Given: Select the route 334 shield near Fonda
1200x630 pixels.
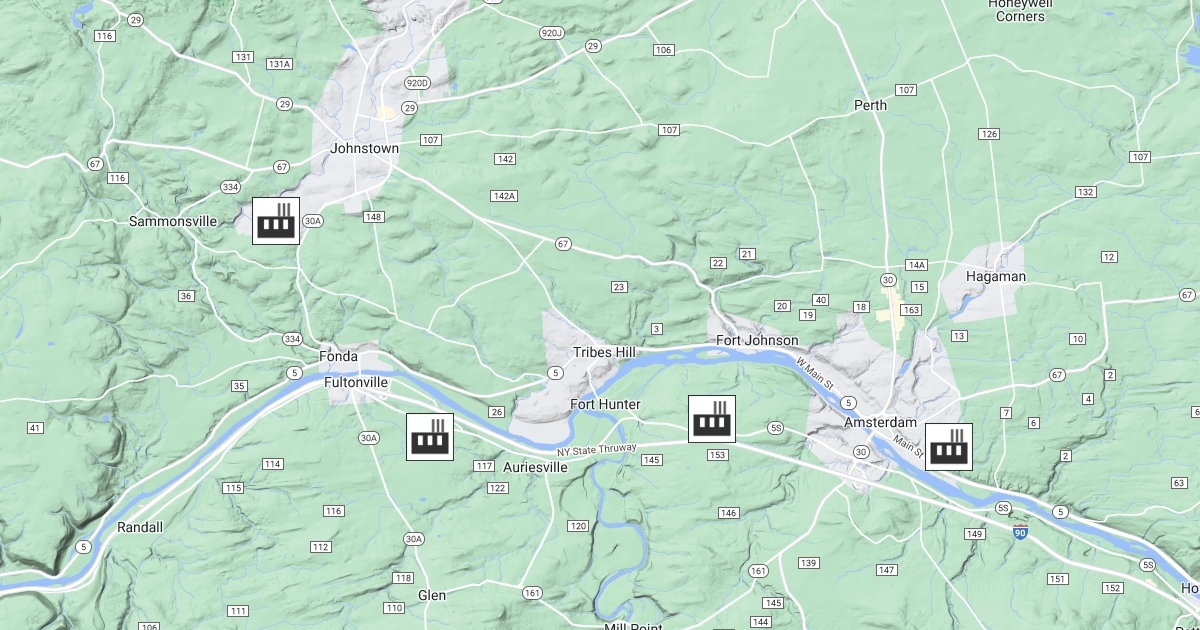Looking at the screenshot, I should 291,339.
